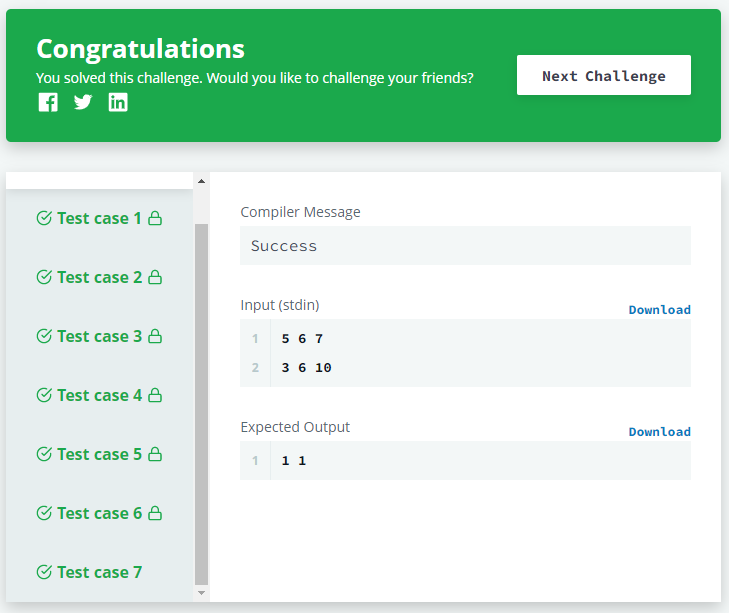Switch to Test case 6
This screenshot has width=729, height=613.
99,513
